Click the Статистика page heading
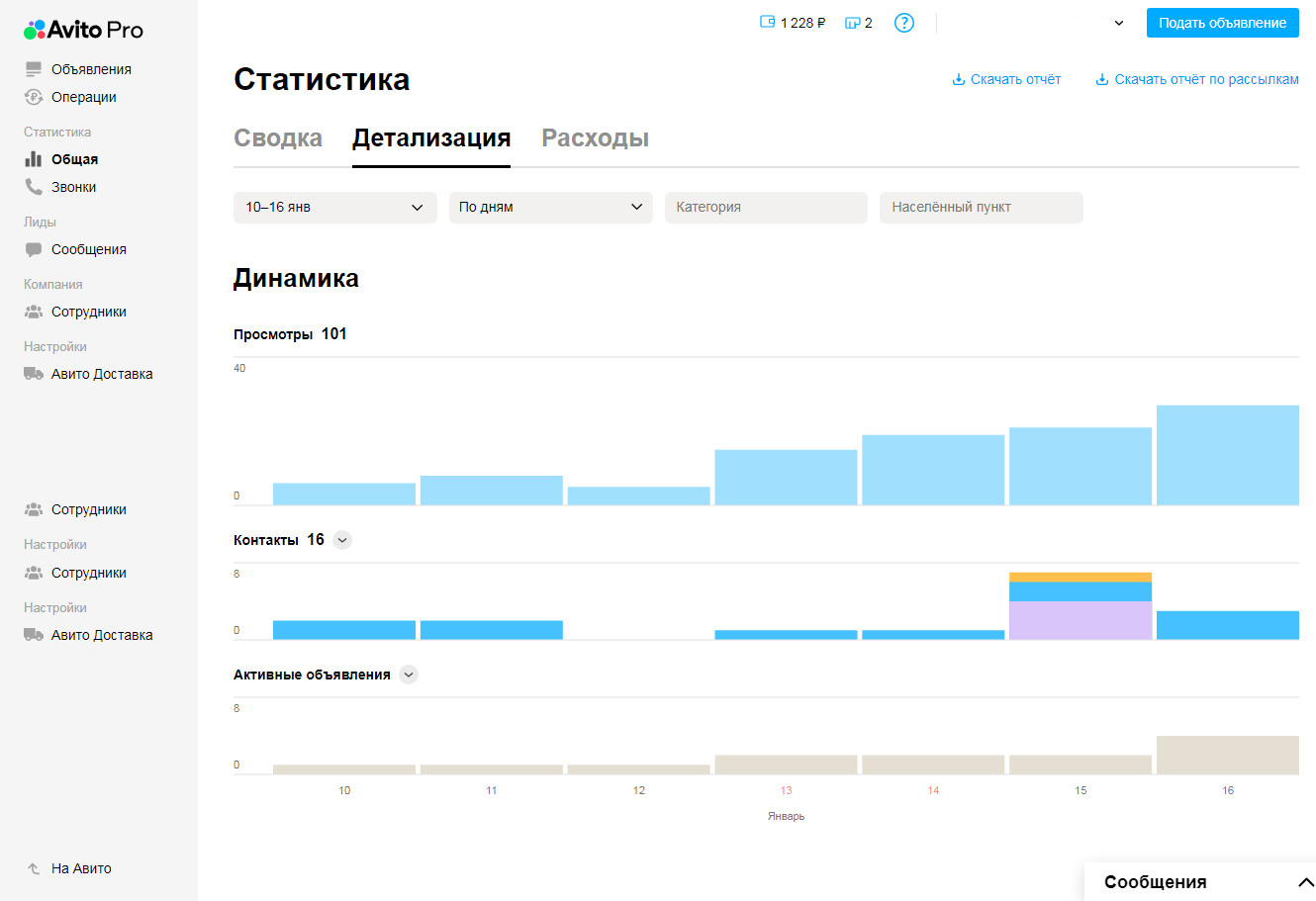This screenshot has width=1316, height=901. click(322, 79)
